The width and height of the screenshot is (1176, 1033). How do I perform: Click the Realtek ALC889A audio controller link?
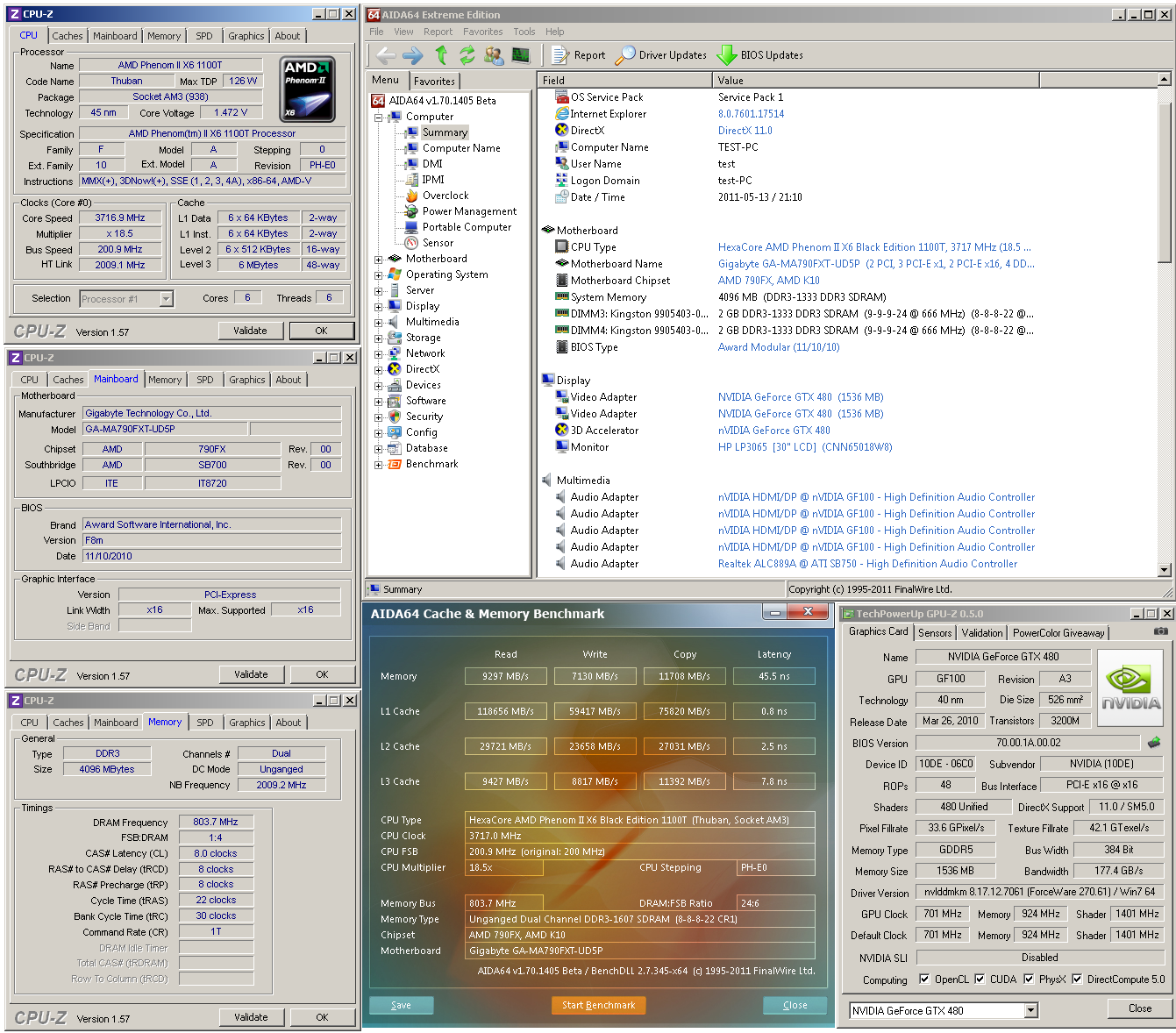pos(867,564)
